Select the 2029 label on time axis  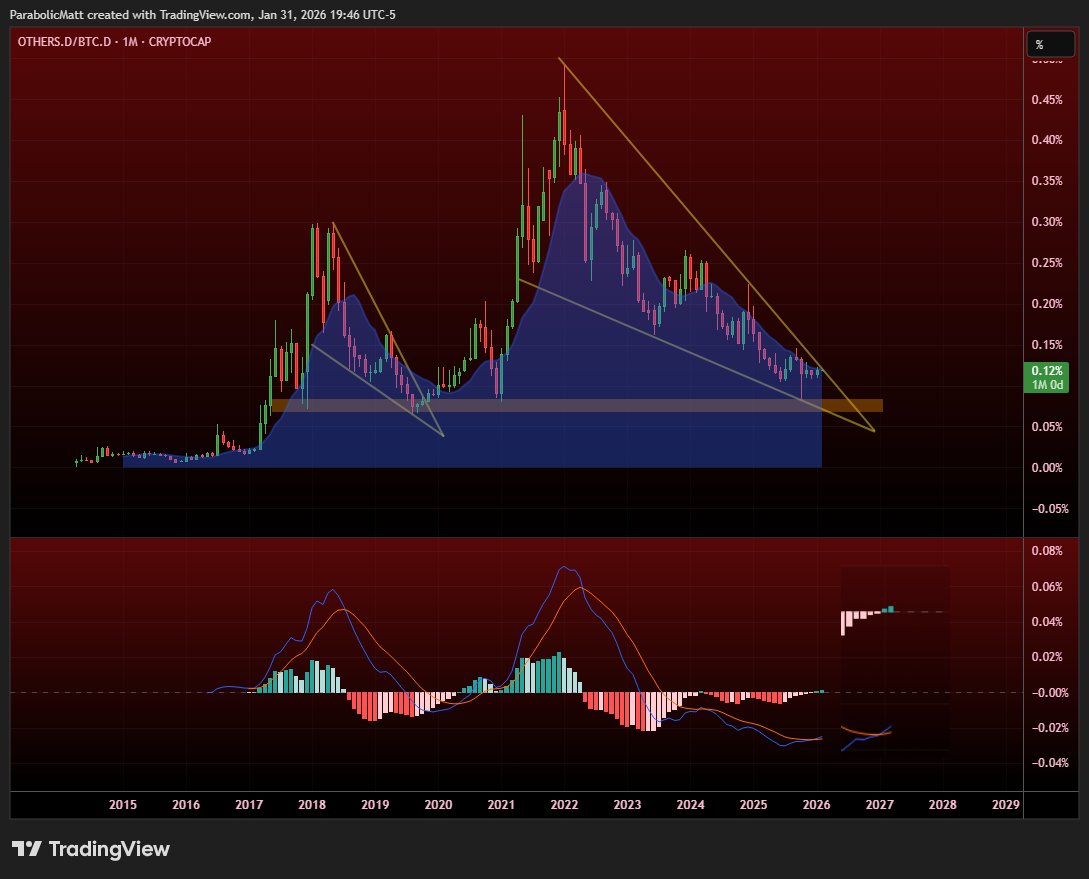(1005, 804)
